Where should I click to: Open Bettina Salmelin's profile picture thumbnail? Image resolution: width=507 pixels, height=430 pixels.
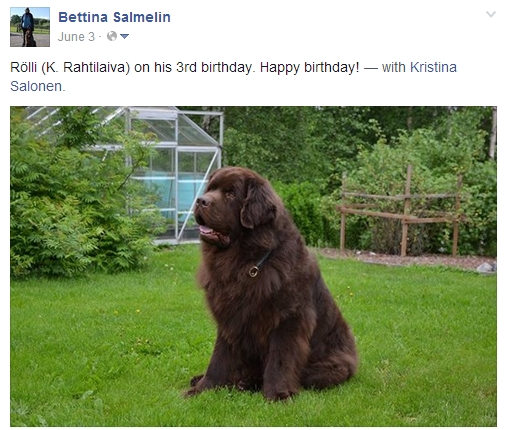click(30, 27)
